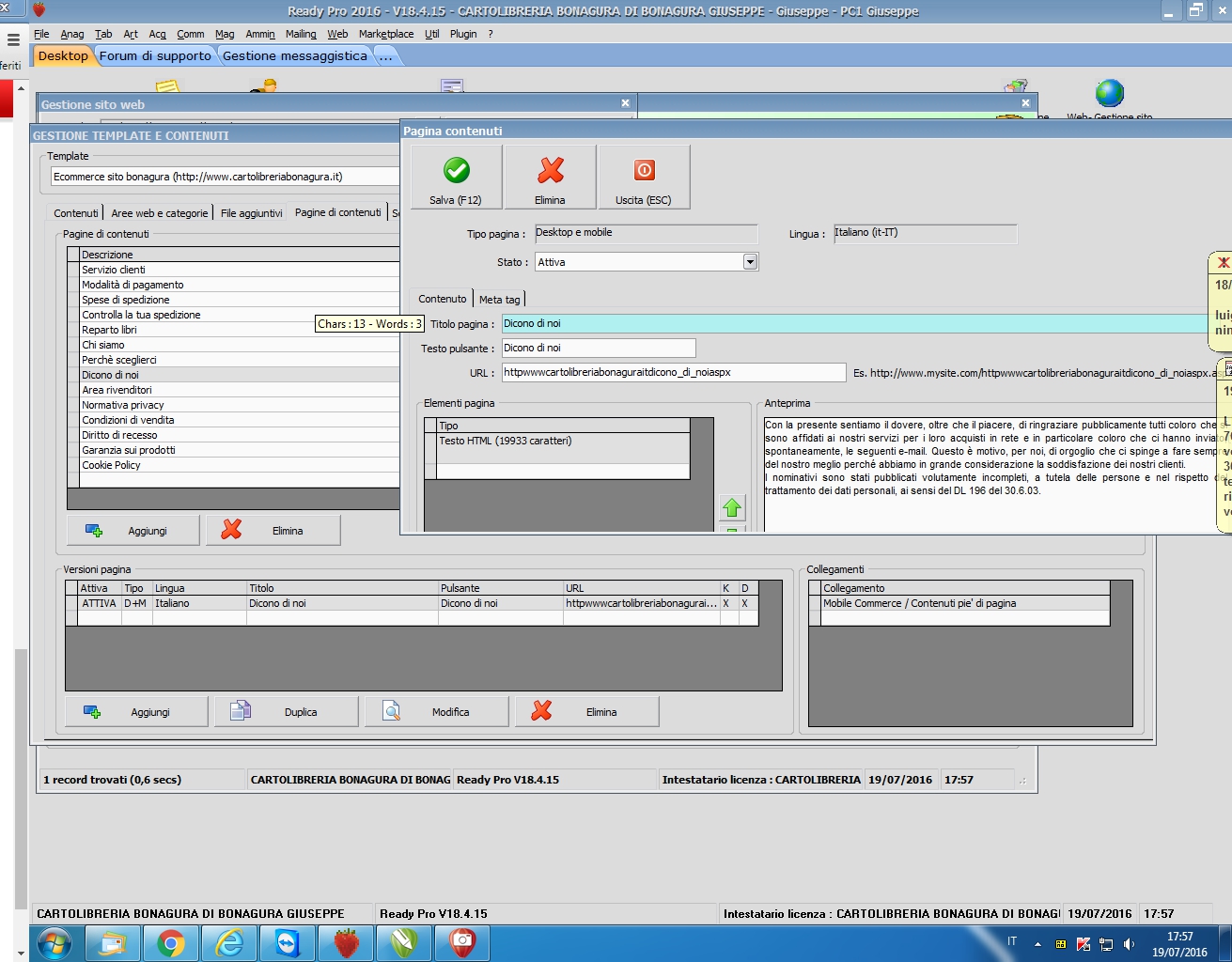This screenshot has height=962, width=1232.
Task: Open the Stato dropdown
Action: tap(750, 262)
